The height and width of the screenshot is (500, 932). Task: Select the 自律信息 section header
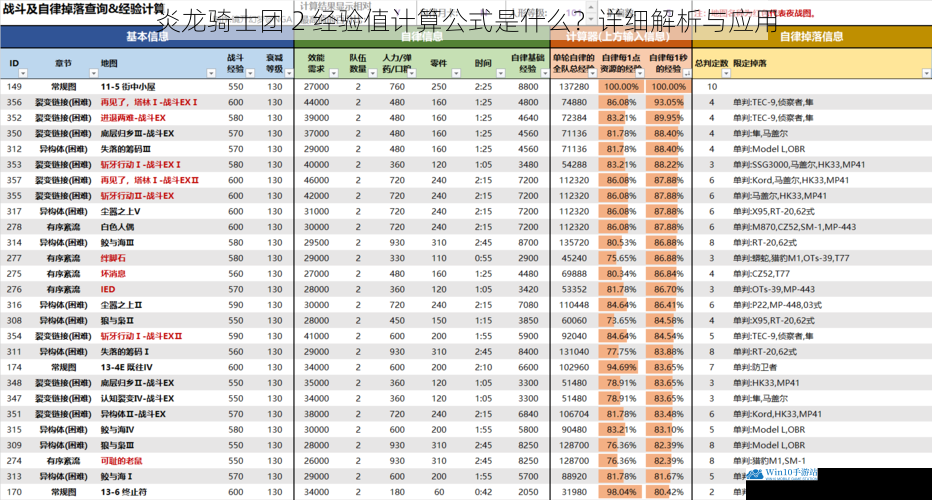click(x=422, y=37)
